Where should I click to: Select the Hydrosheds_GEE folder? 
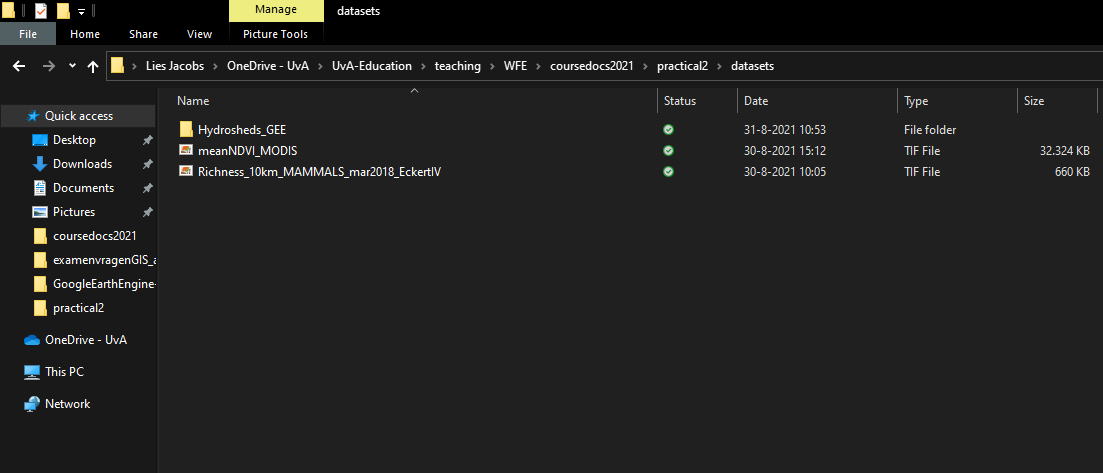pyautogui.click(x=241, y=130)
